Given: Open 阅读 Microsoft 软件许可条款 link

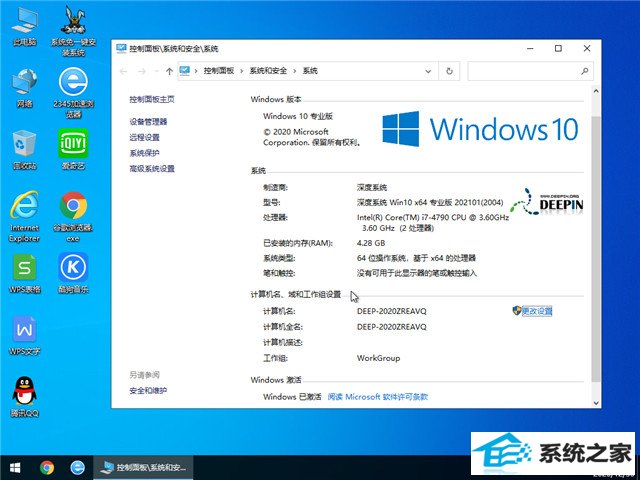Looking at the screenshot, I should 378,396.
